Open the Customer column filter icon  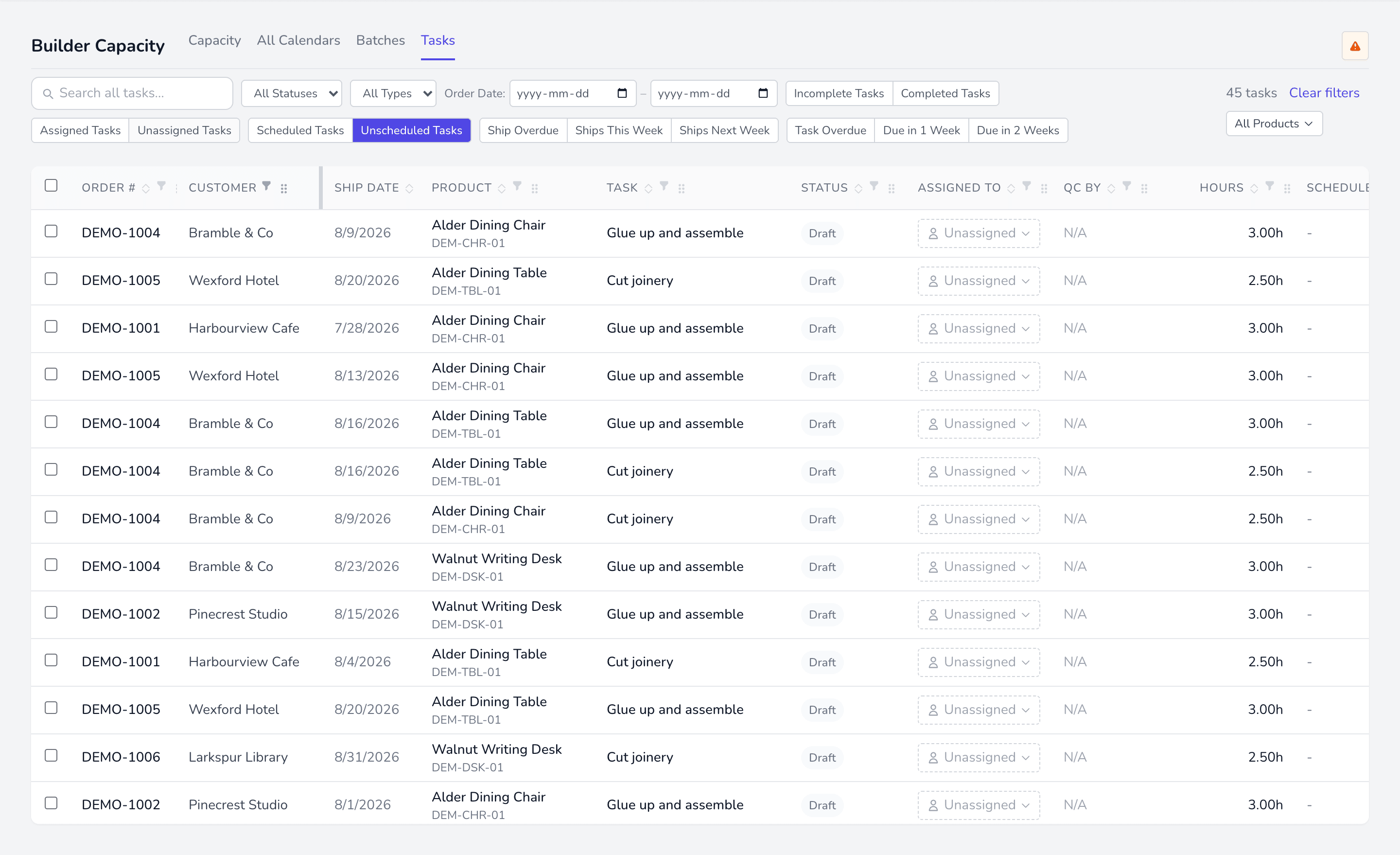click(x=266, y=186)
